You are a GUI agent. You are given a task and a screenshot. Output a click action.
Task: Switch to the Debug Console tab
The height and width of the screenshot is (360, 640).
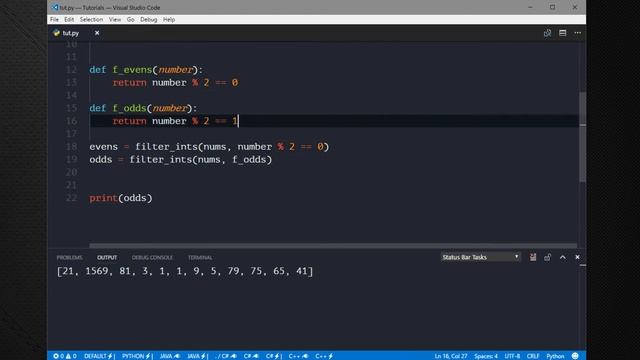tap(152, 257)
